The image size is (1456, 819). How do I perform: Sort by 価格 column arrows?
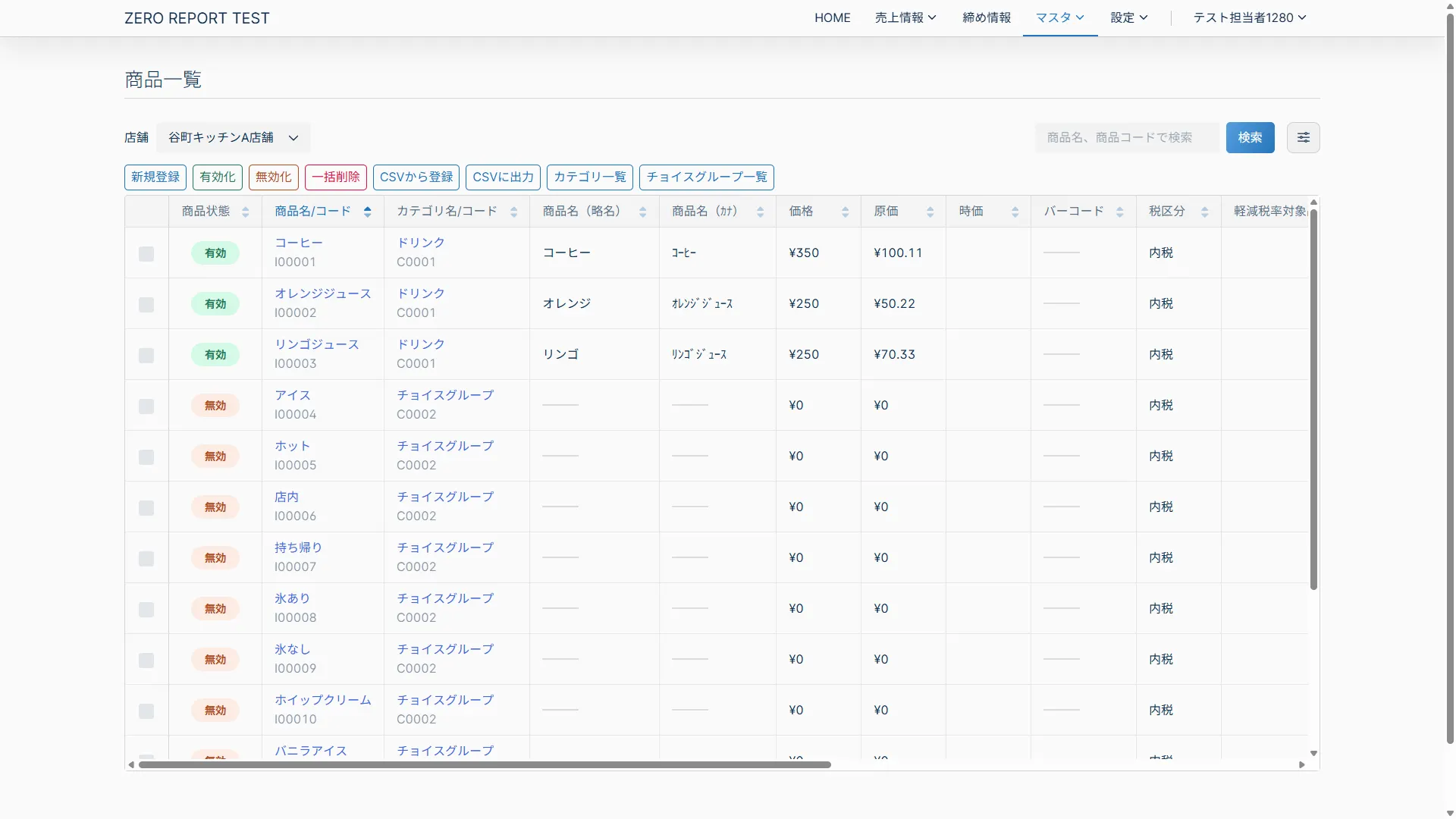pyautogui.click(x=845, y=212)
